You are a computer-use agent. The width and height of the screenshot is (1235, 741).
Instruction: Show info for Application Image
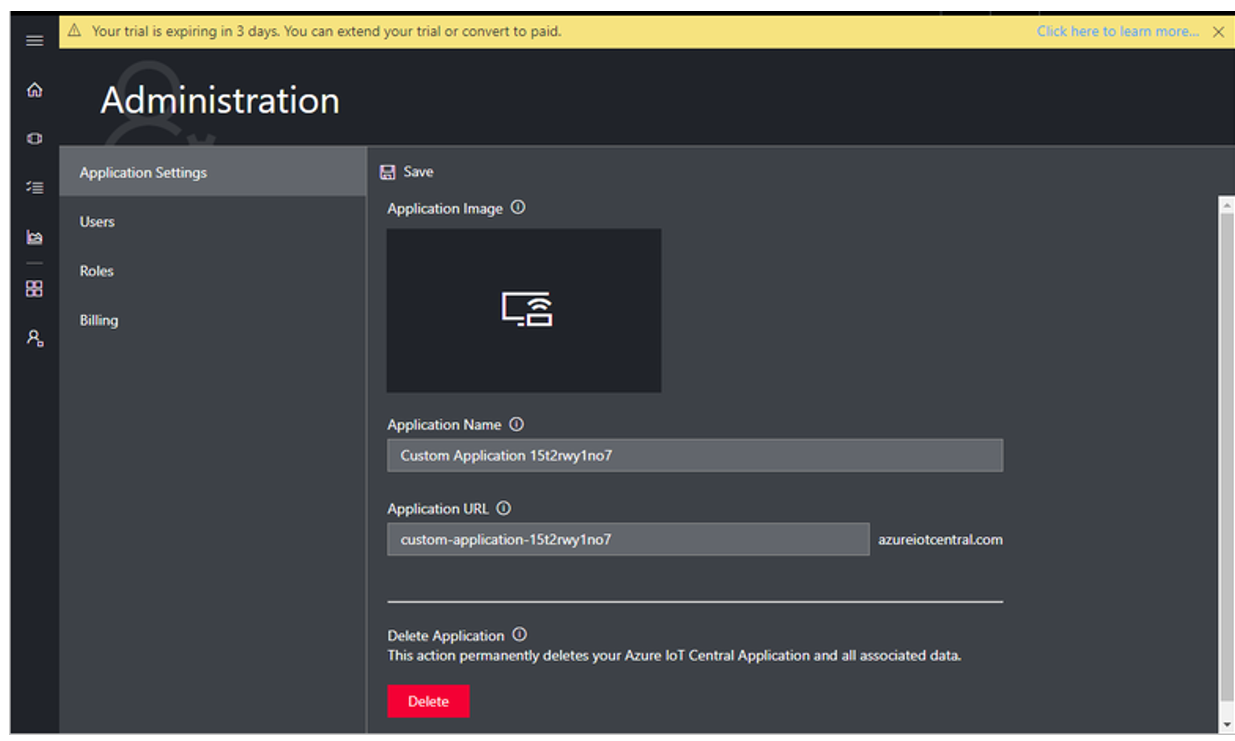518,208
